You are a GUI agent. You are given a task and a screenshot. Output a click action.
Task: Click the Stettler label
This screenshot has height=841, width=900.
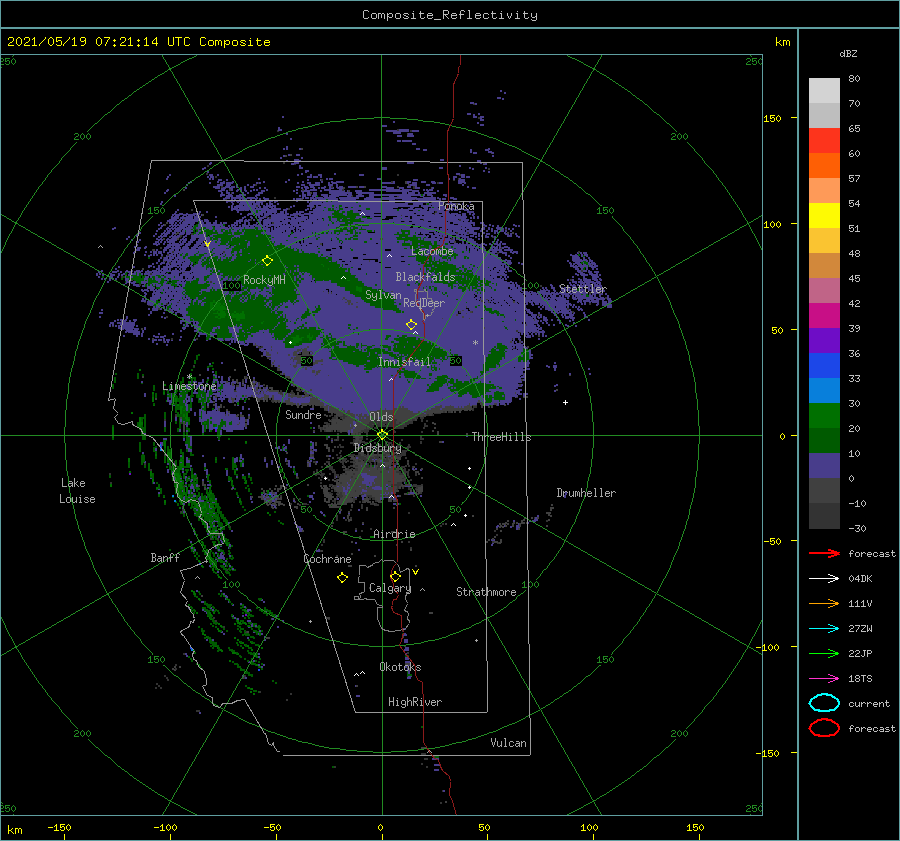pyautogui.click(x=583, y=289)
